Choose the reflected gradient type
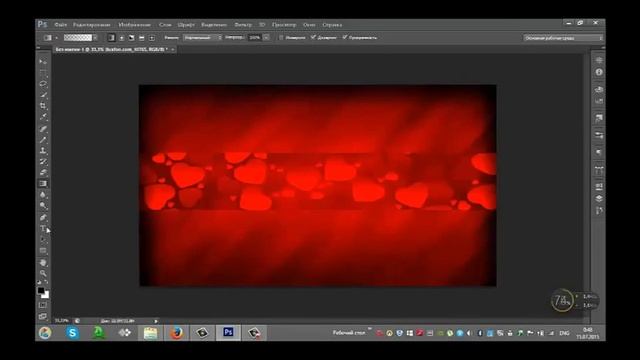This screenshot has height=360, width=640. 142,38
